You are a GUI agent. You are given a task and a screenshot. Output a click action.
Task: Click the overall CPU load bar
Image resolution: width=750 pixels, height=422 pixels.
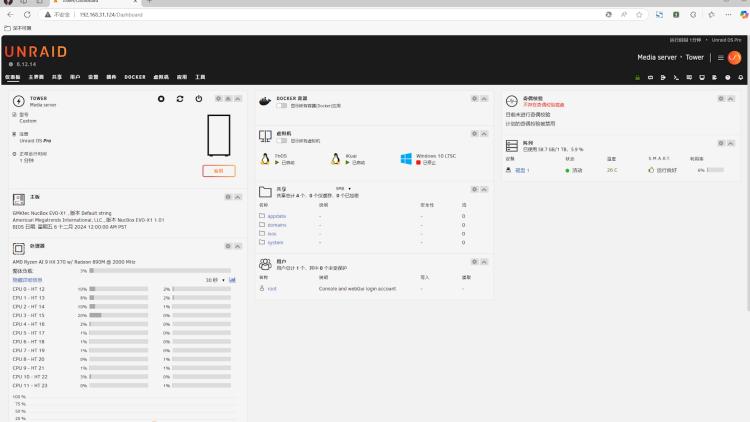pos(160,271)
